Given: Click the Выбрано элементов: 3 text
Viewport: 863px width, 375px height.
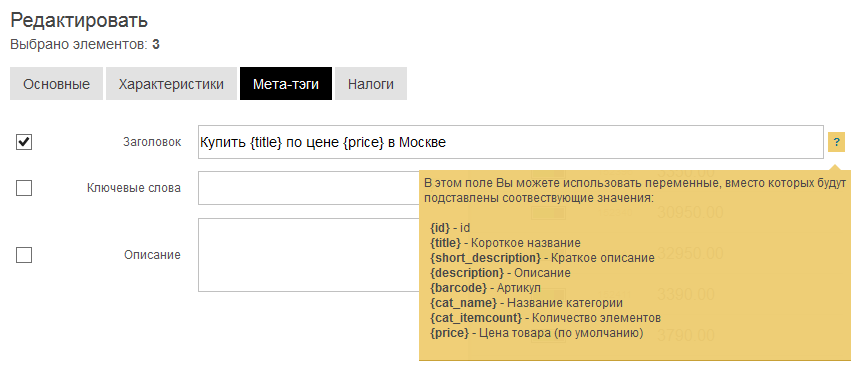Looking at the screenshot, I should [85, 45].
